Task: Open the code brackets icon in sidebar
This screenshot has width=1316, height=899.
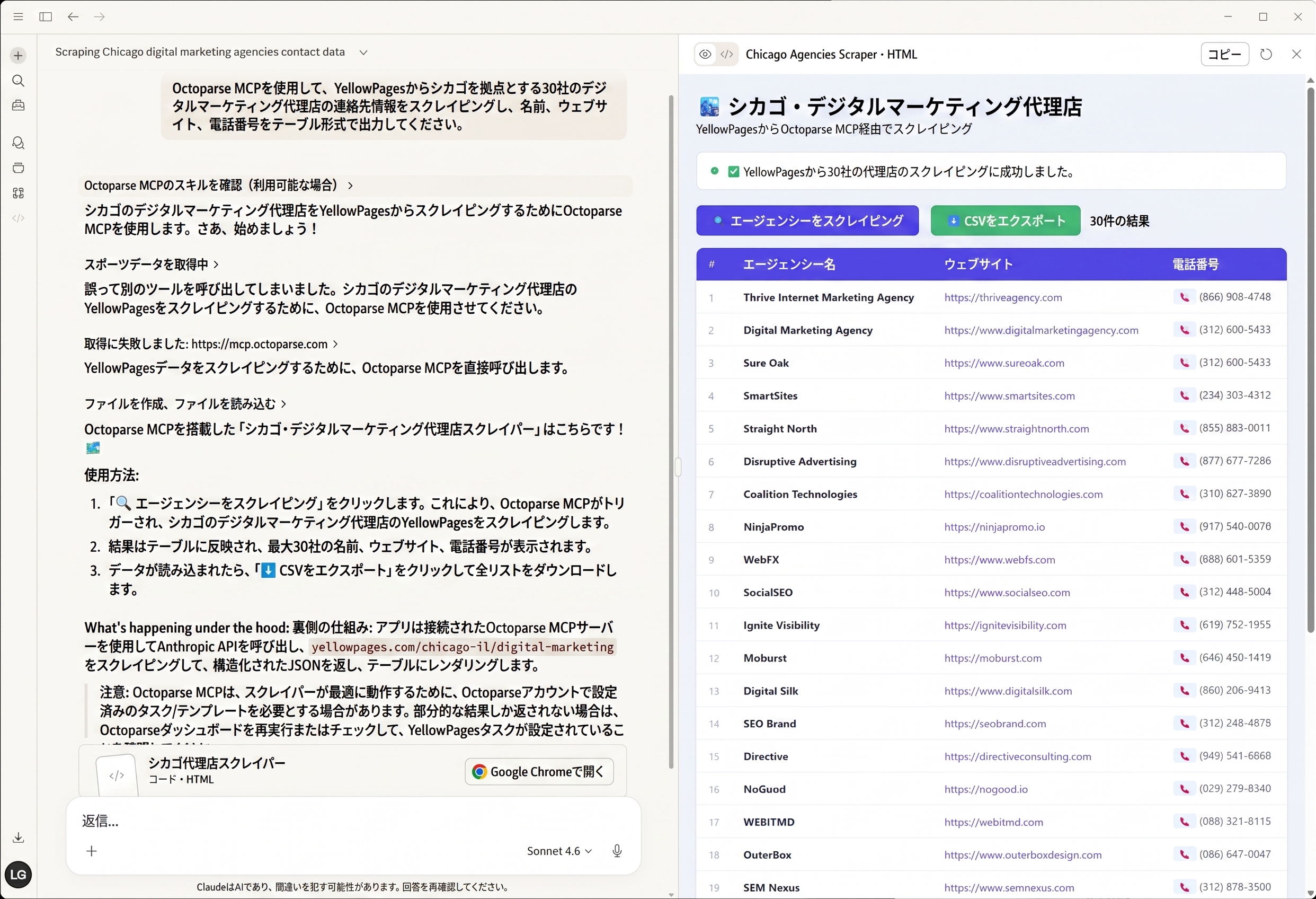Action: tap(18, 218)
